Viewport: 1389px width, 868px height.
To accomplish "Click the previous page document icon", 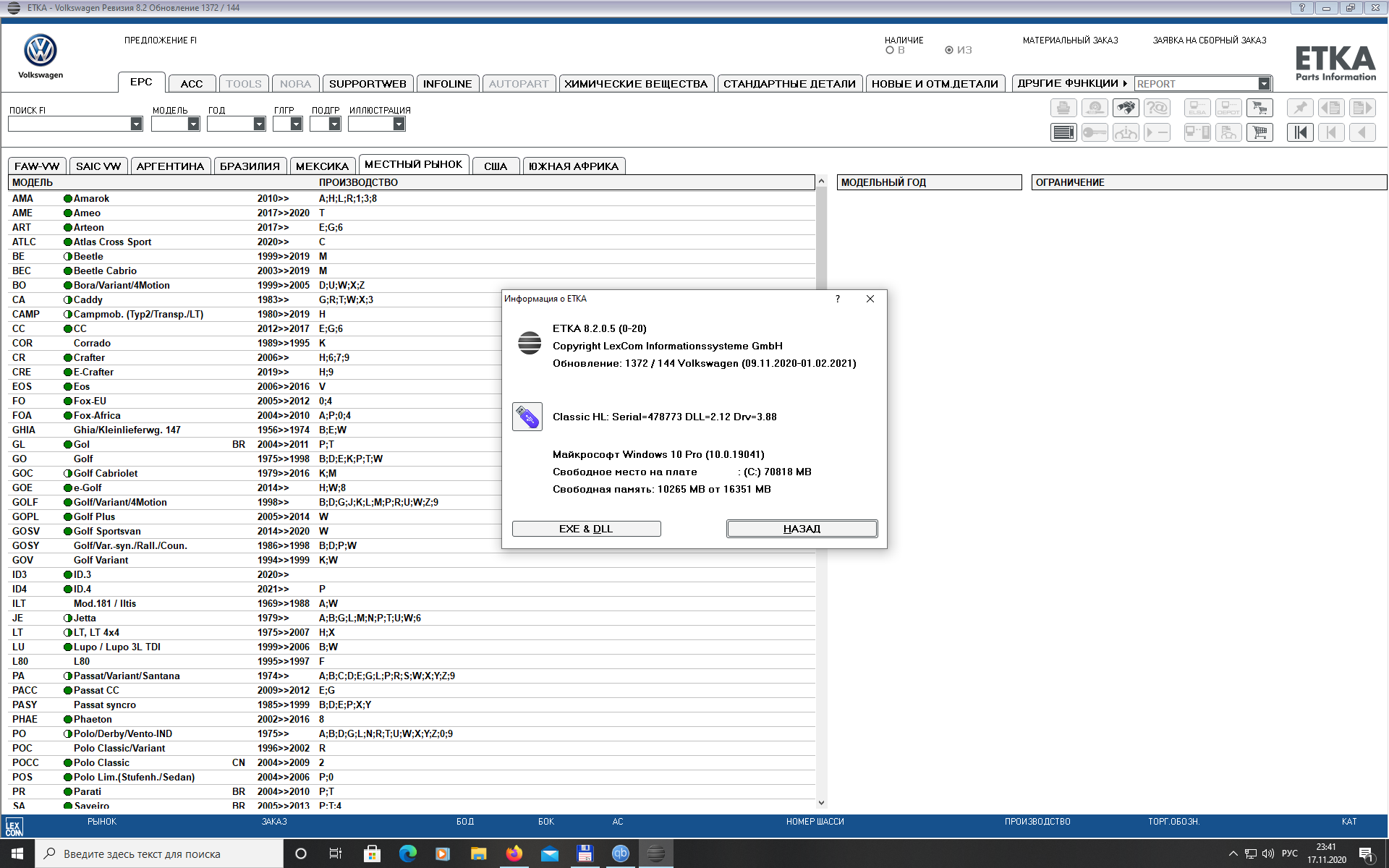I will click(x=1331, y=109).
